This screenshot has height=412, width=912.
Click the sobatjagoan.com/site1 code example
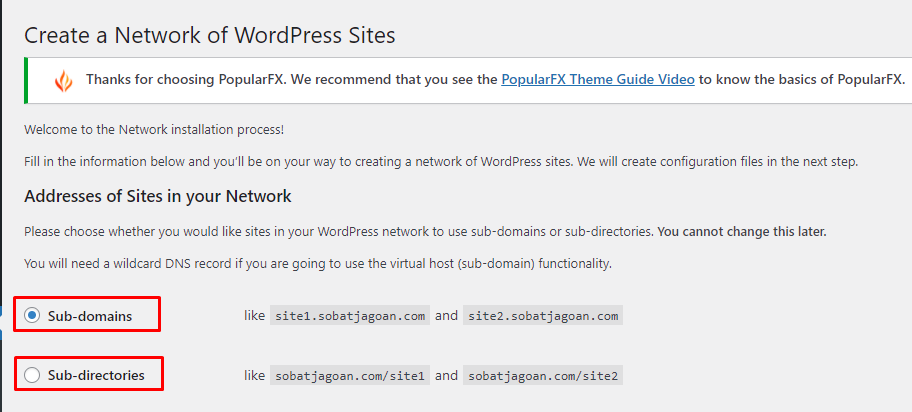(350, 376)
